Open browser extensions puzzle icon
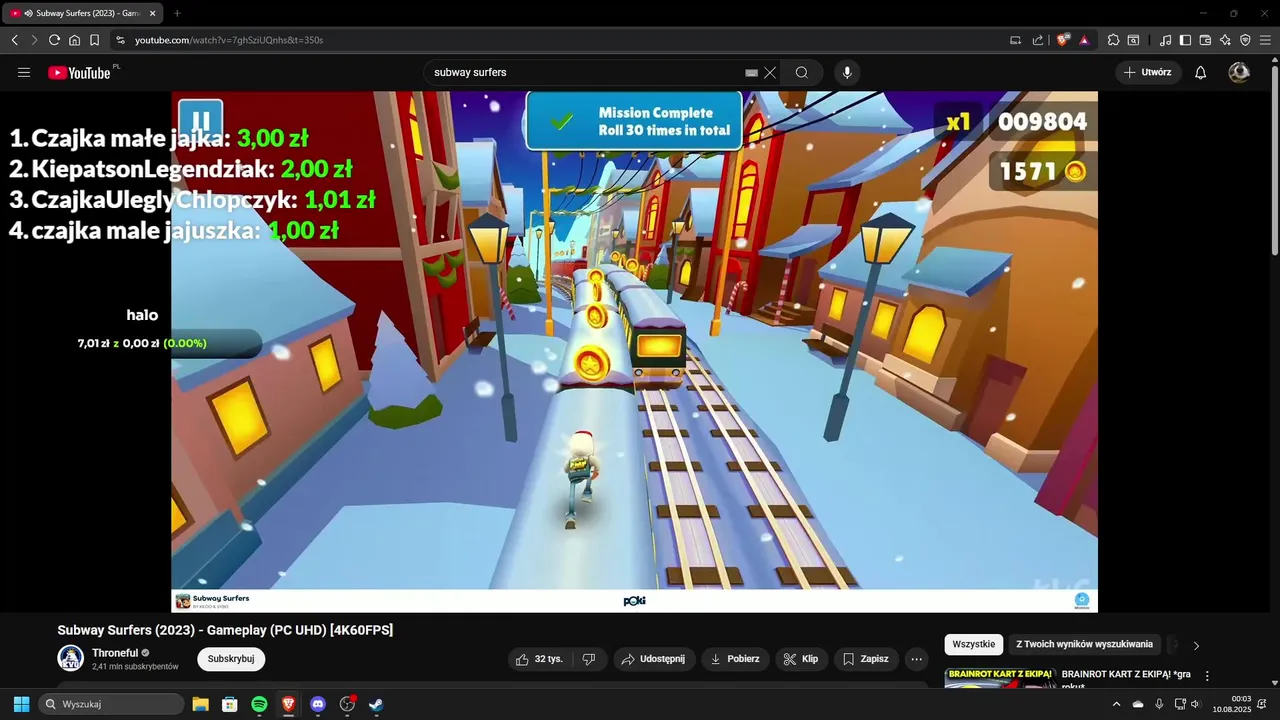The height and width of the screenshot is (720, 1280). click(x=1113, y=40)
